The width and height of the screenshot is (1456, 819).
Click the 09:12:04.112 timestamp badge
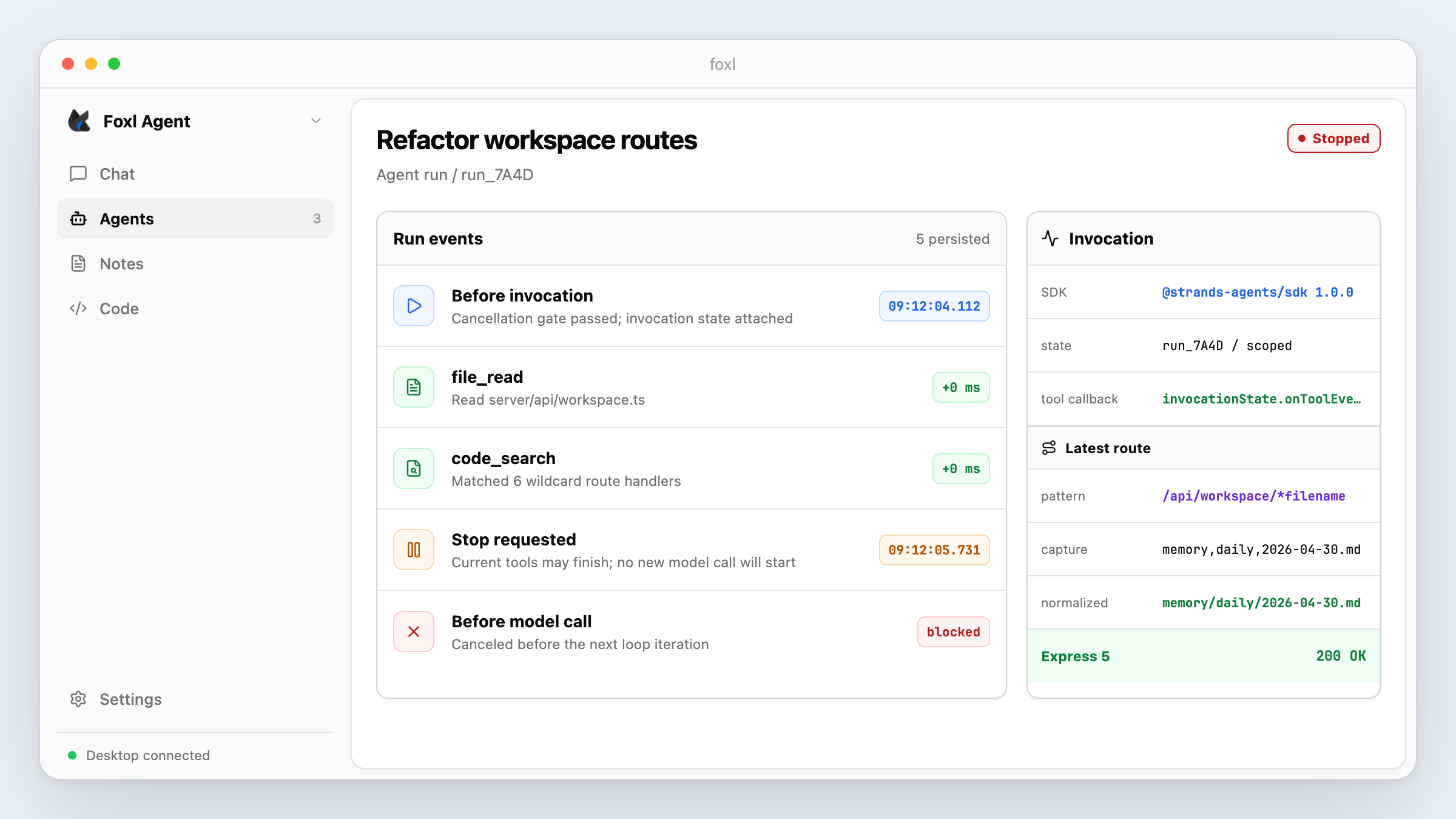934,306
